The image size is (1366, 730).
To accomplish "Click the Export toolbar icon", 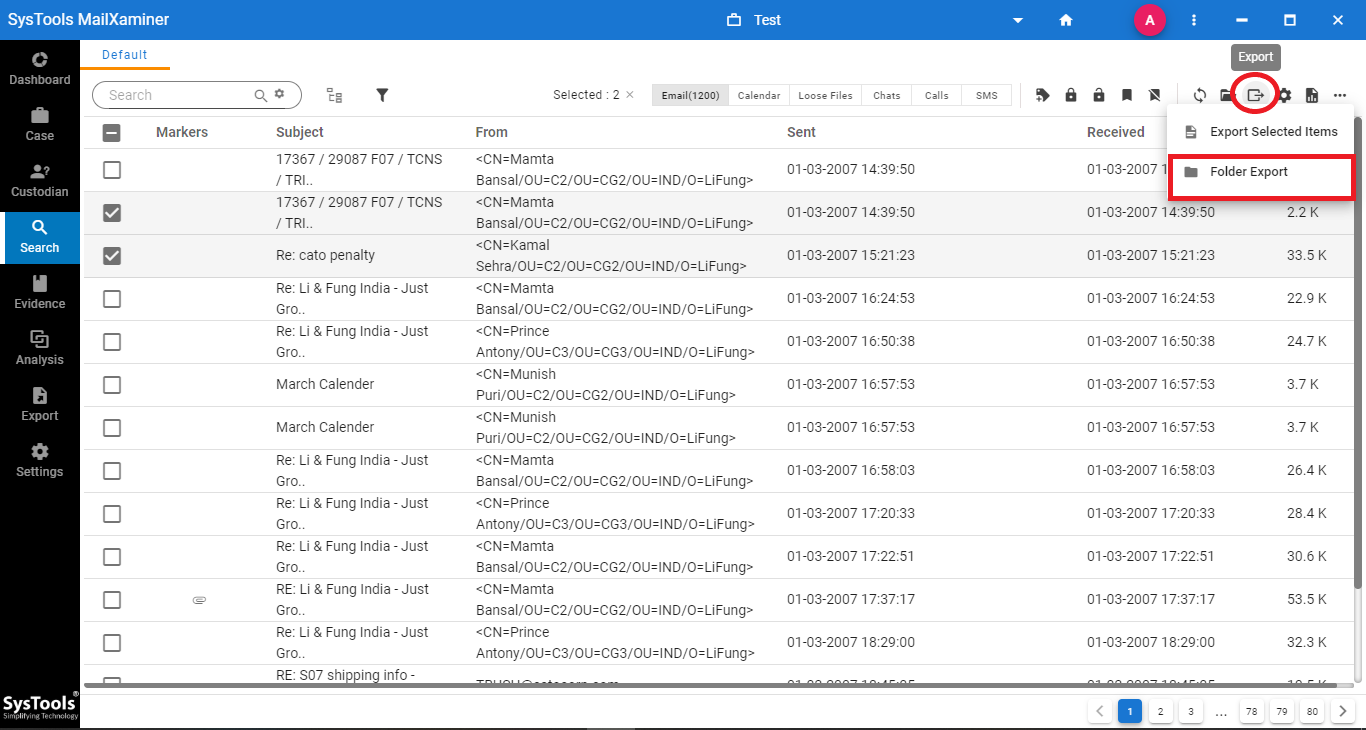I will click(x=1255, y=95).
